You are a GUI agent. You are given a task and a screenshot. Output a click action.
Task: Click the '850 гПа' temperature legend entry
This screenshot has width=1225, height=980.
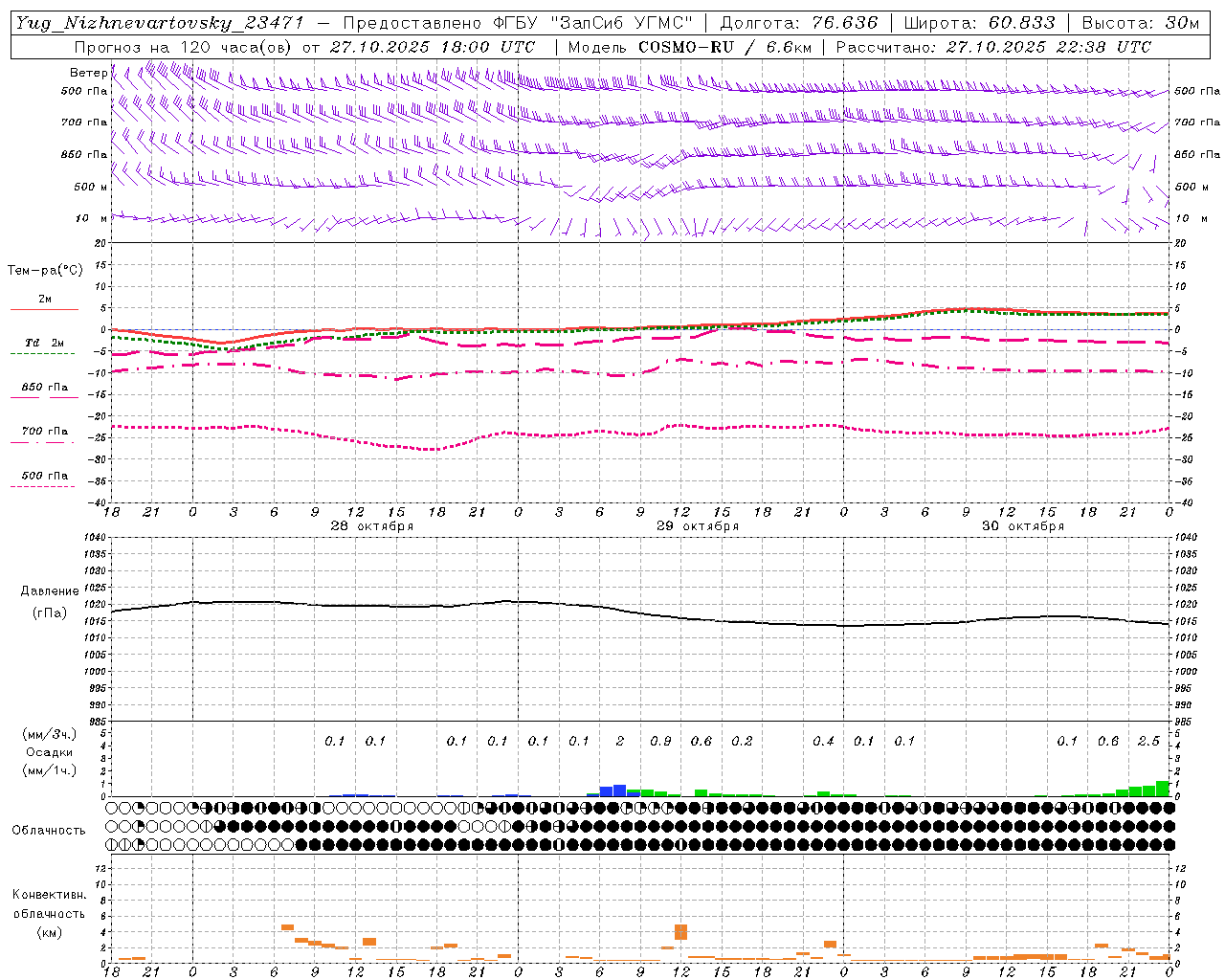point(44,388)
